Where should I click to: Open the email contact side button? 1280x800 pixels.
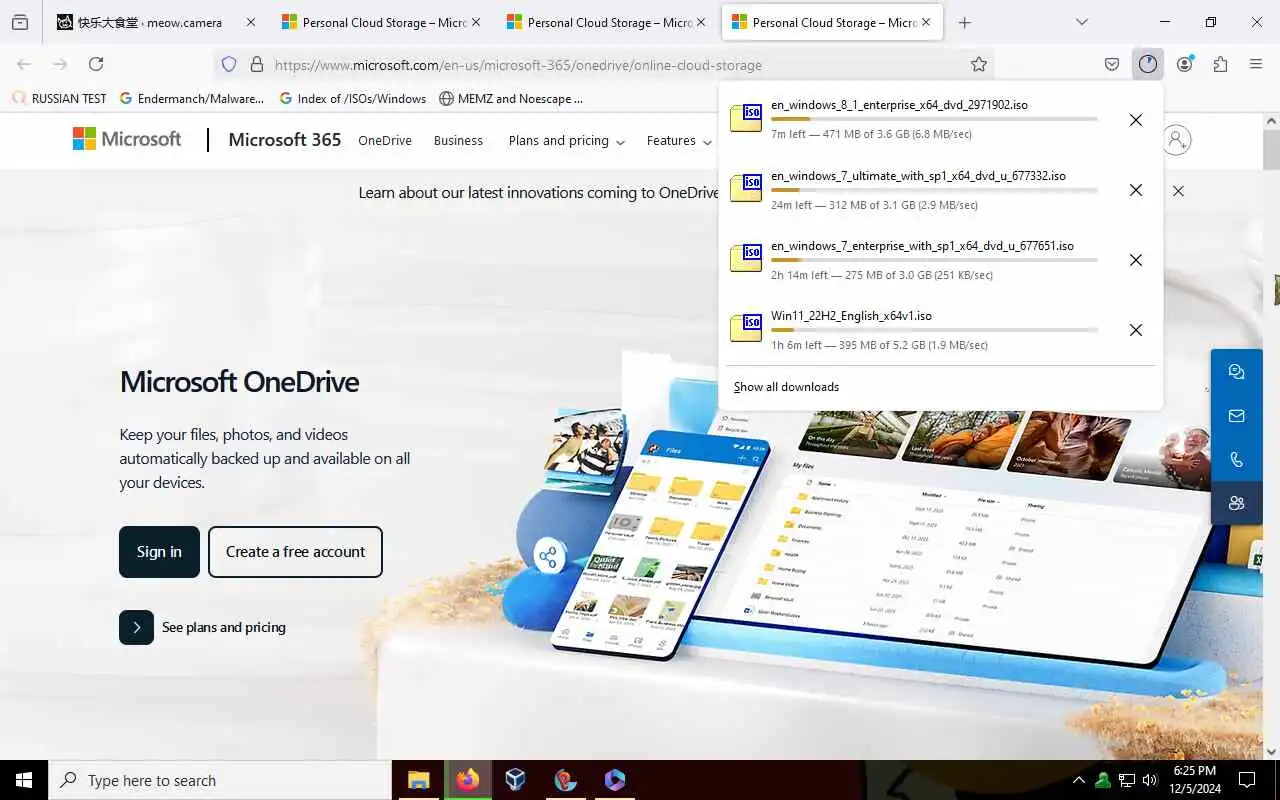click(1237, 416)
